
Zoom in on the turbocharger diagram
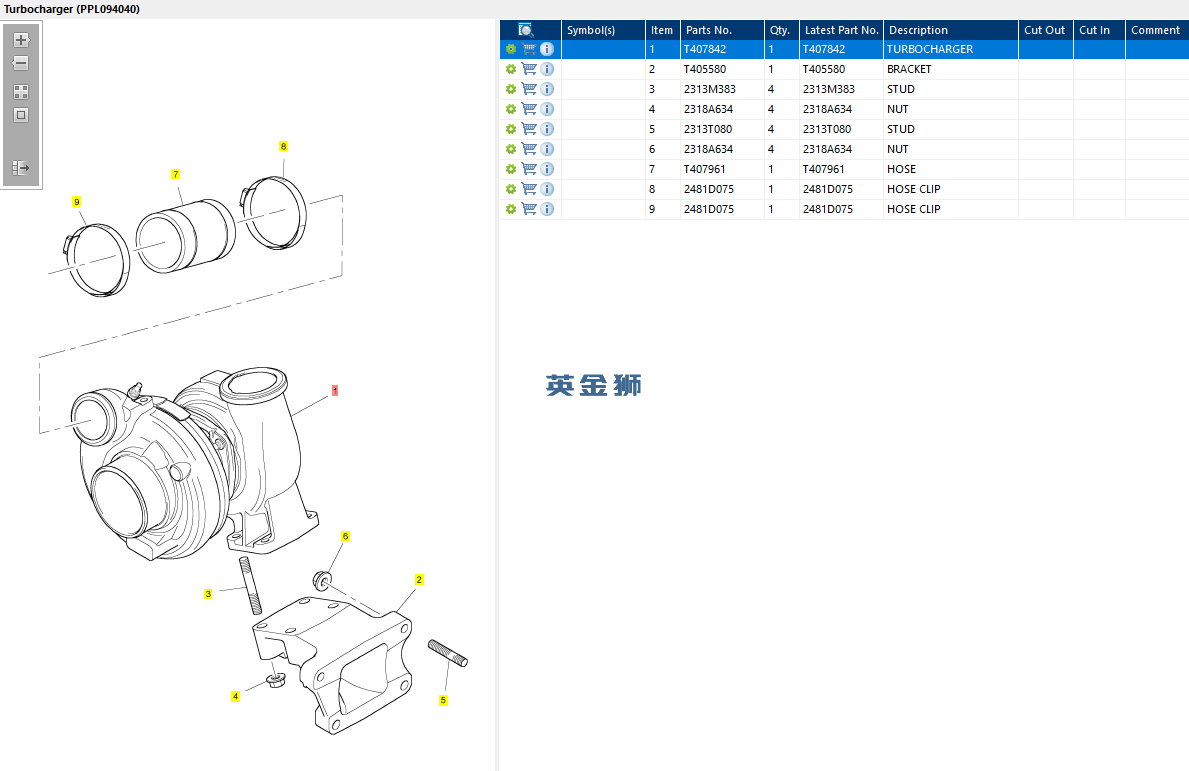coord(21,39)
